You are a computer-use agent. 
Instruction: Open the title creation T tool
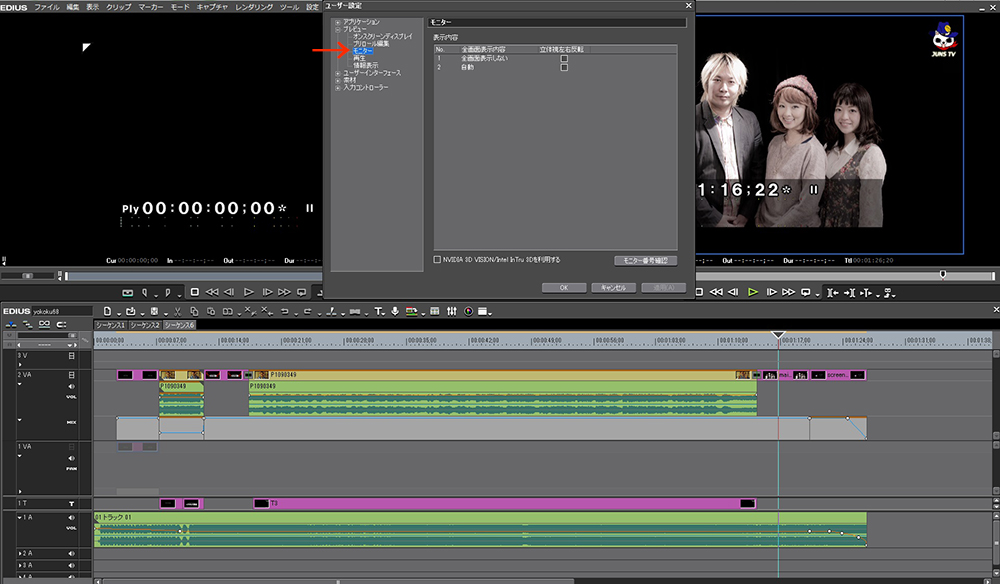(x=378, y=311)
